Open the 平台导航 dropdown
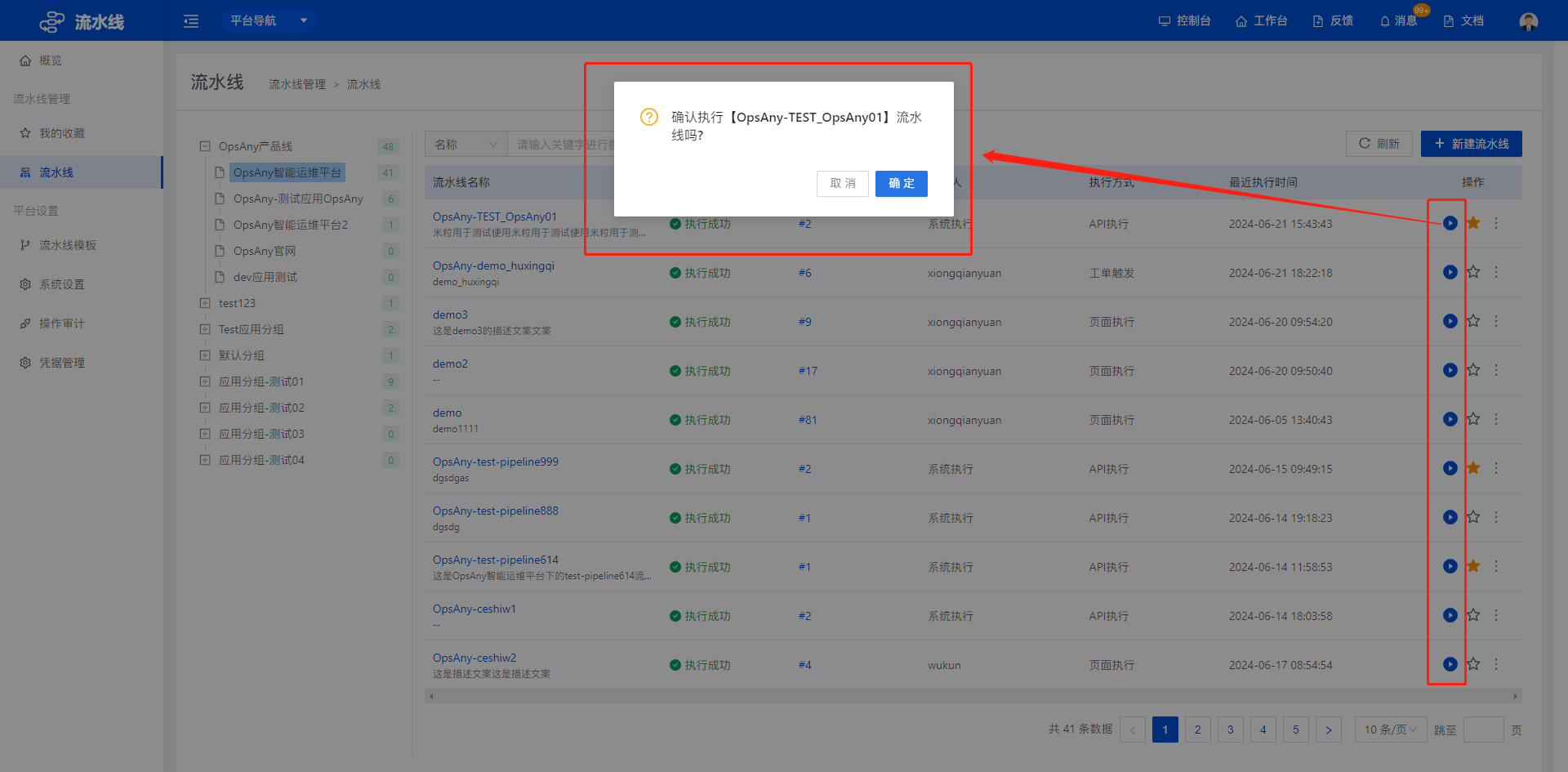This screenshot has height=772, width=1568. (269, 20)
